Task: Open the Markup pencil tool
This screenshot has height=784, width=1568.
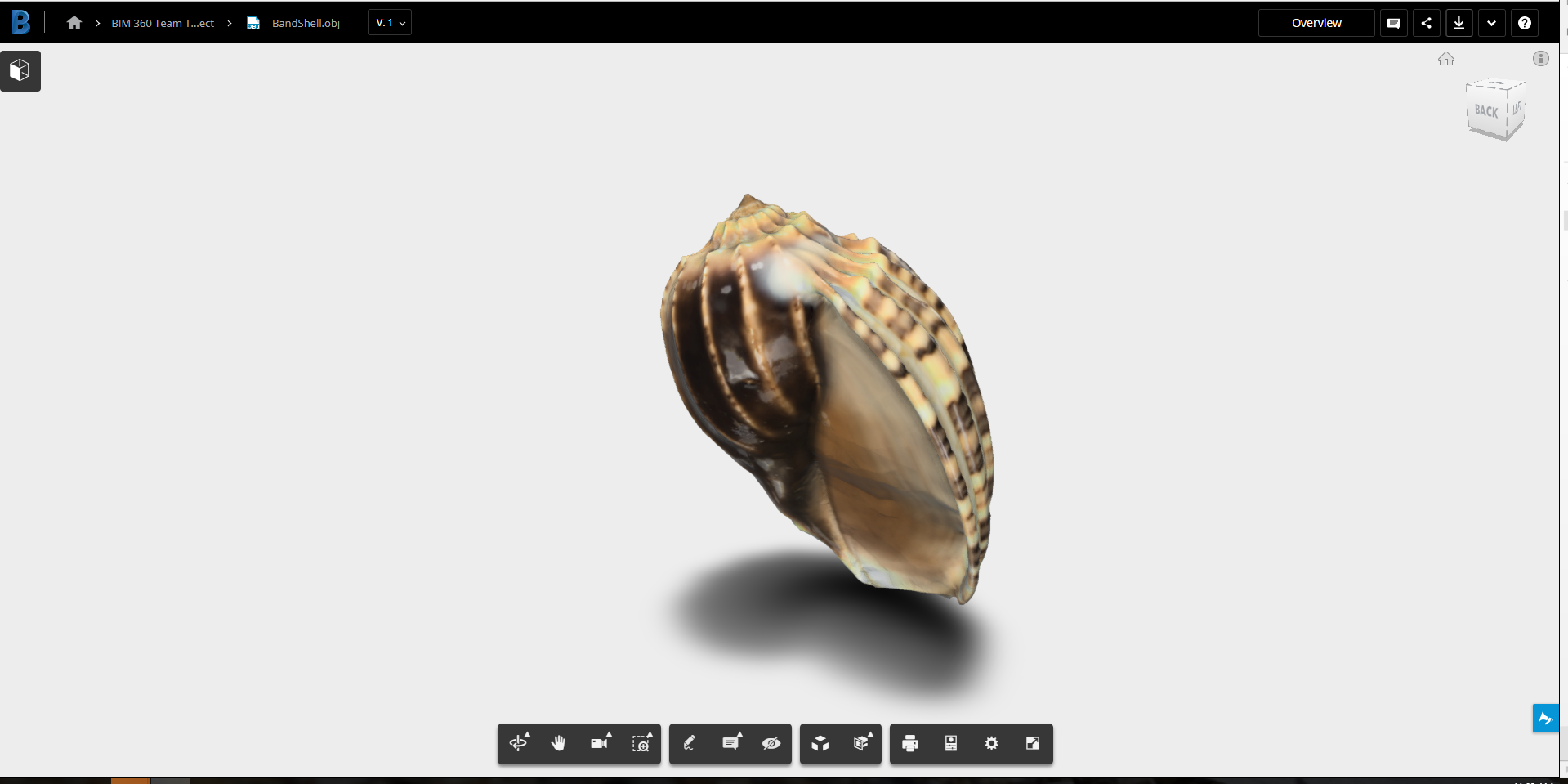Action: point(689,744)
